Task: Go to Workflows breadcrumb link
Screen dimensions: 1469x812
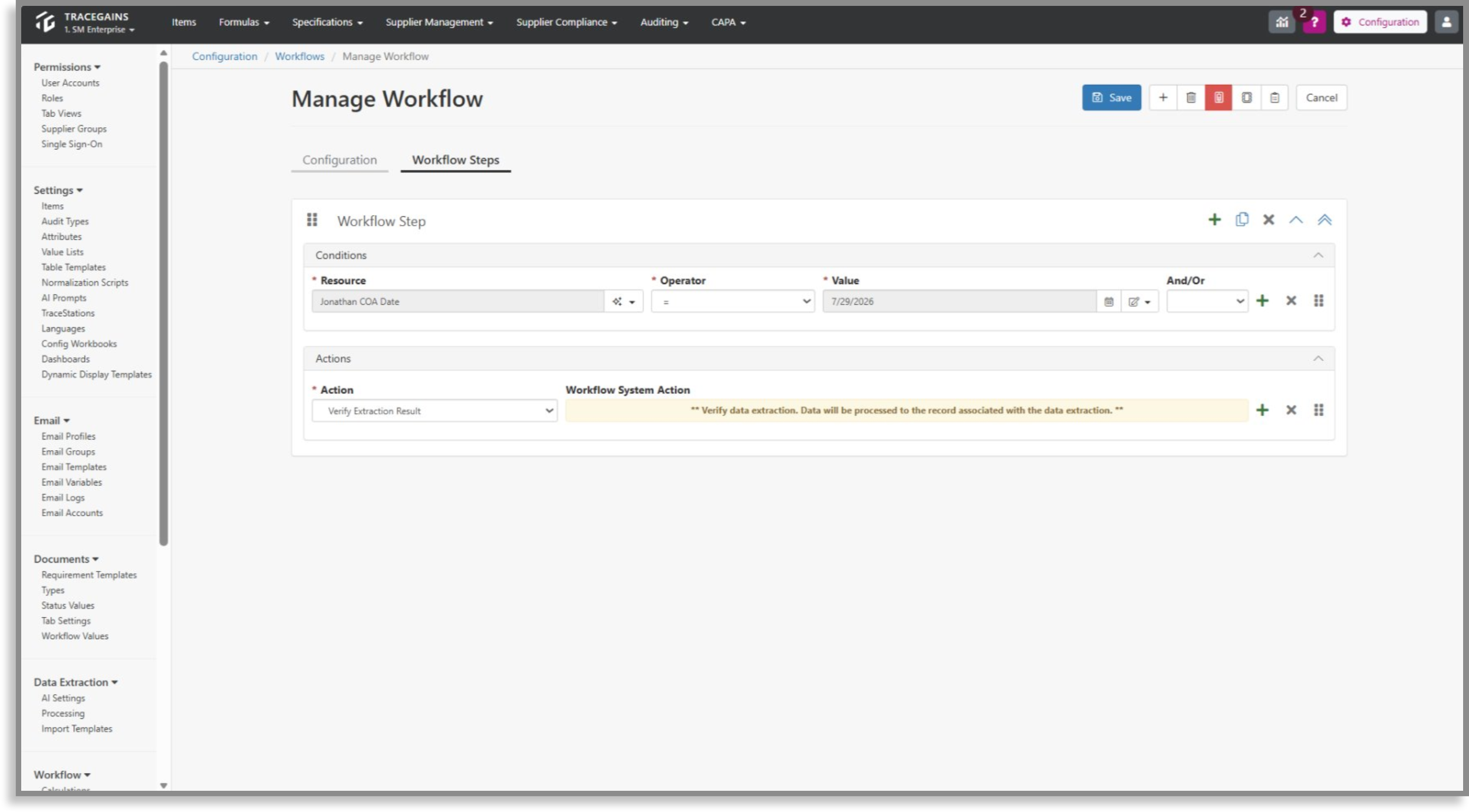Action: pyautogui.click(x=299, y=56)
